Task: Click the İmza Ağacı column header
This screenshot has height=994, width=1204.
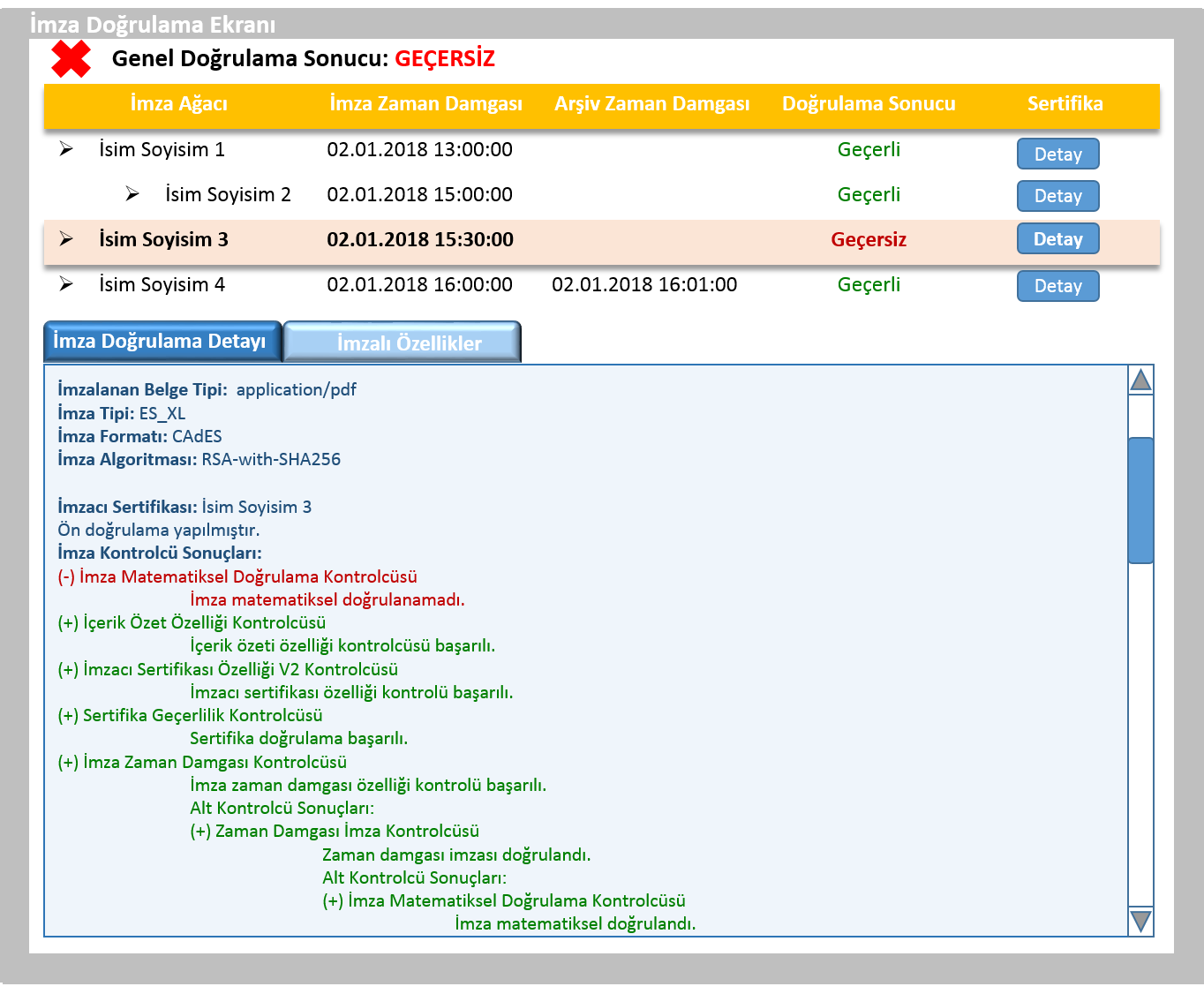Action: [179, 104]
